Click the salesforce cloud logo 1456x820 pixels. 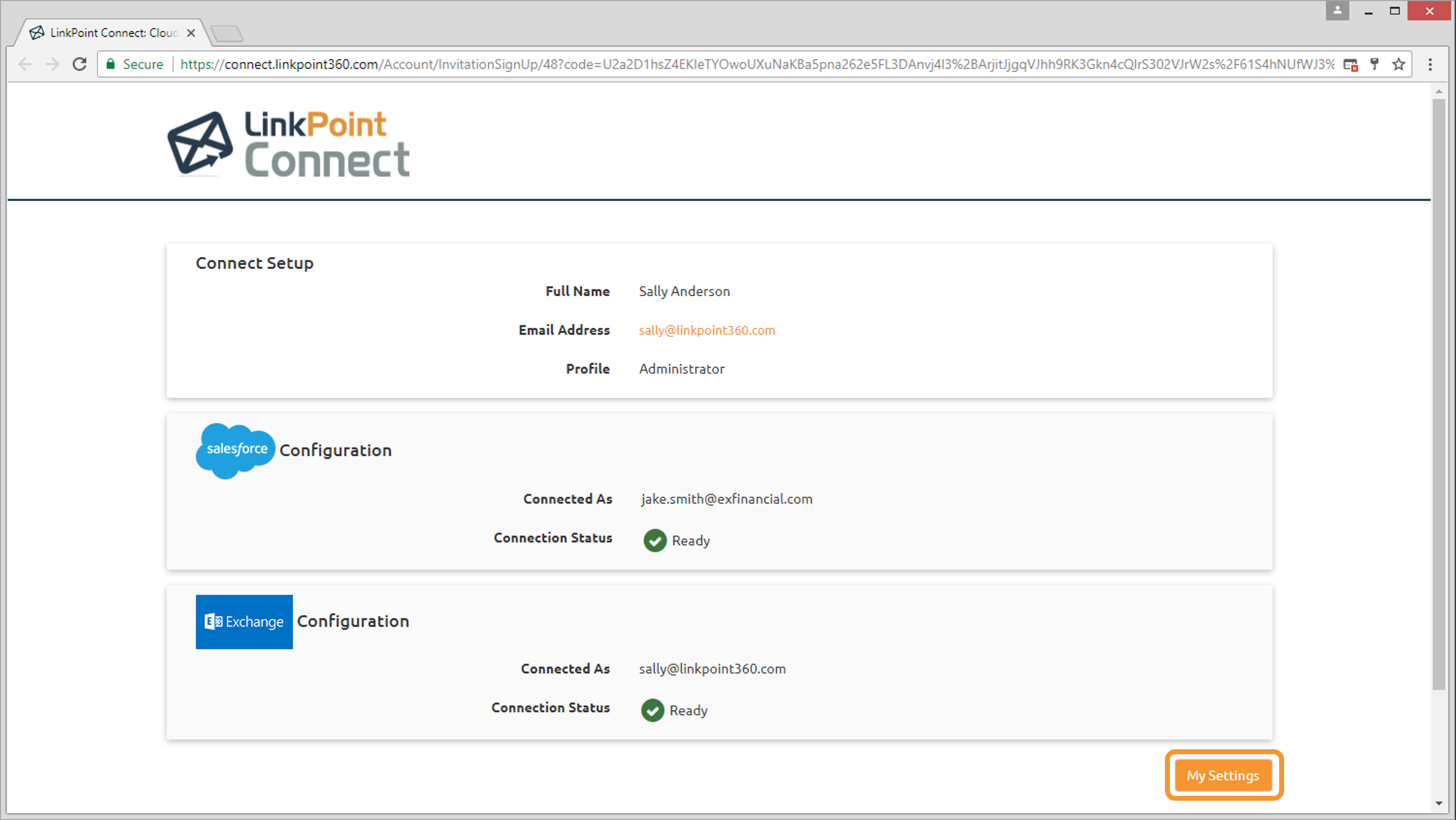[235, 450]
